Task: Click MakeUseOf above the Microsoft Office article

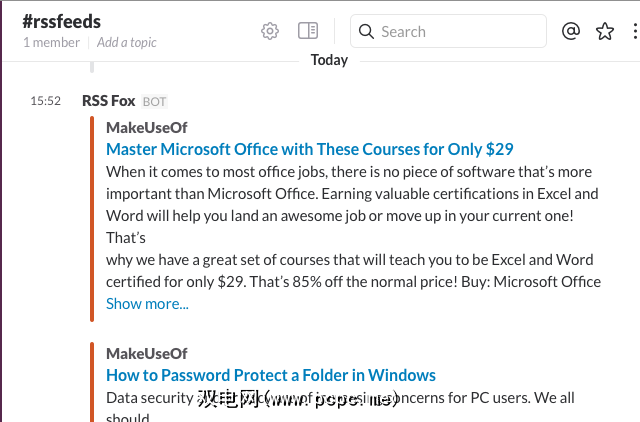Action: click(x=146, y=127)
